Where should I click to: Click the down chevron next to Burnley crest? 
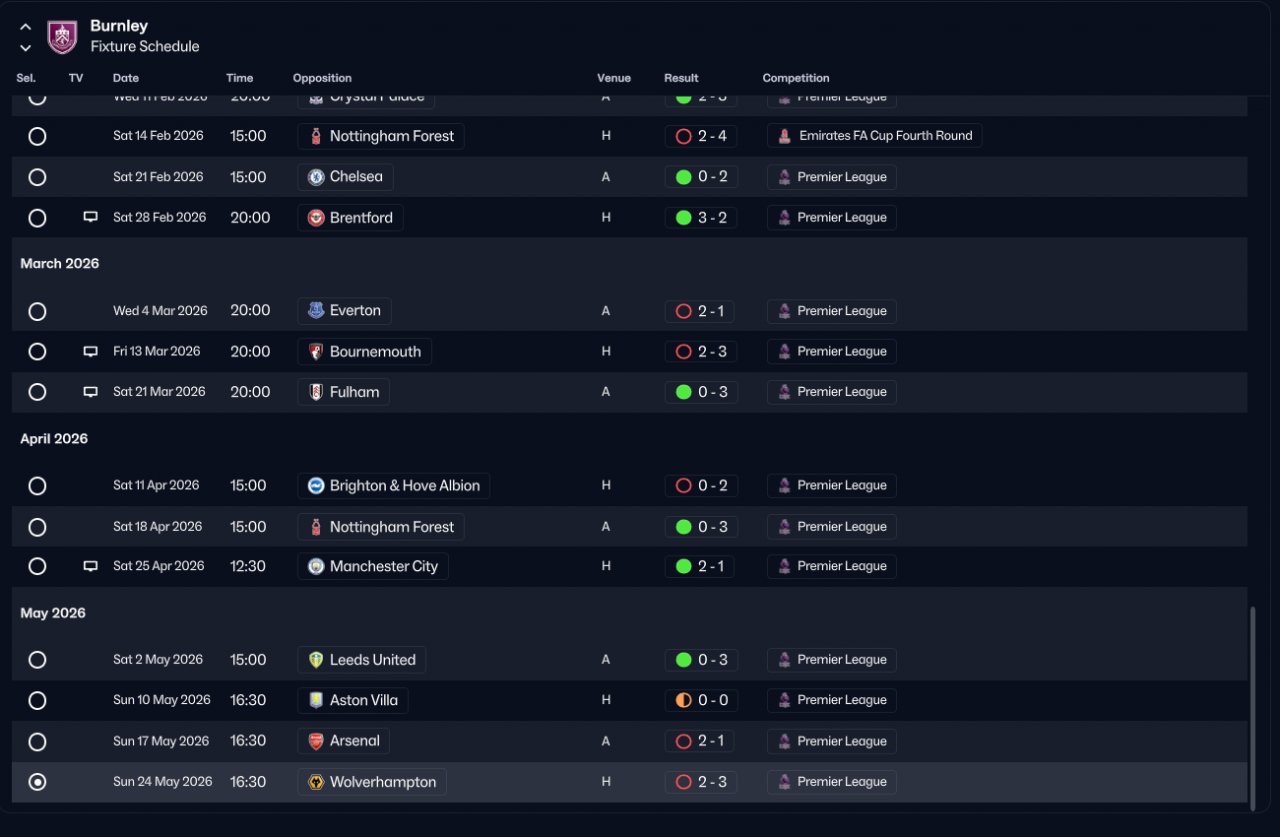coord(26,47)
